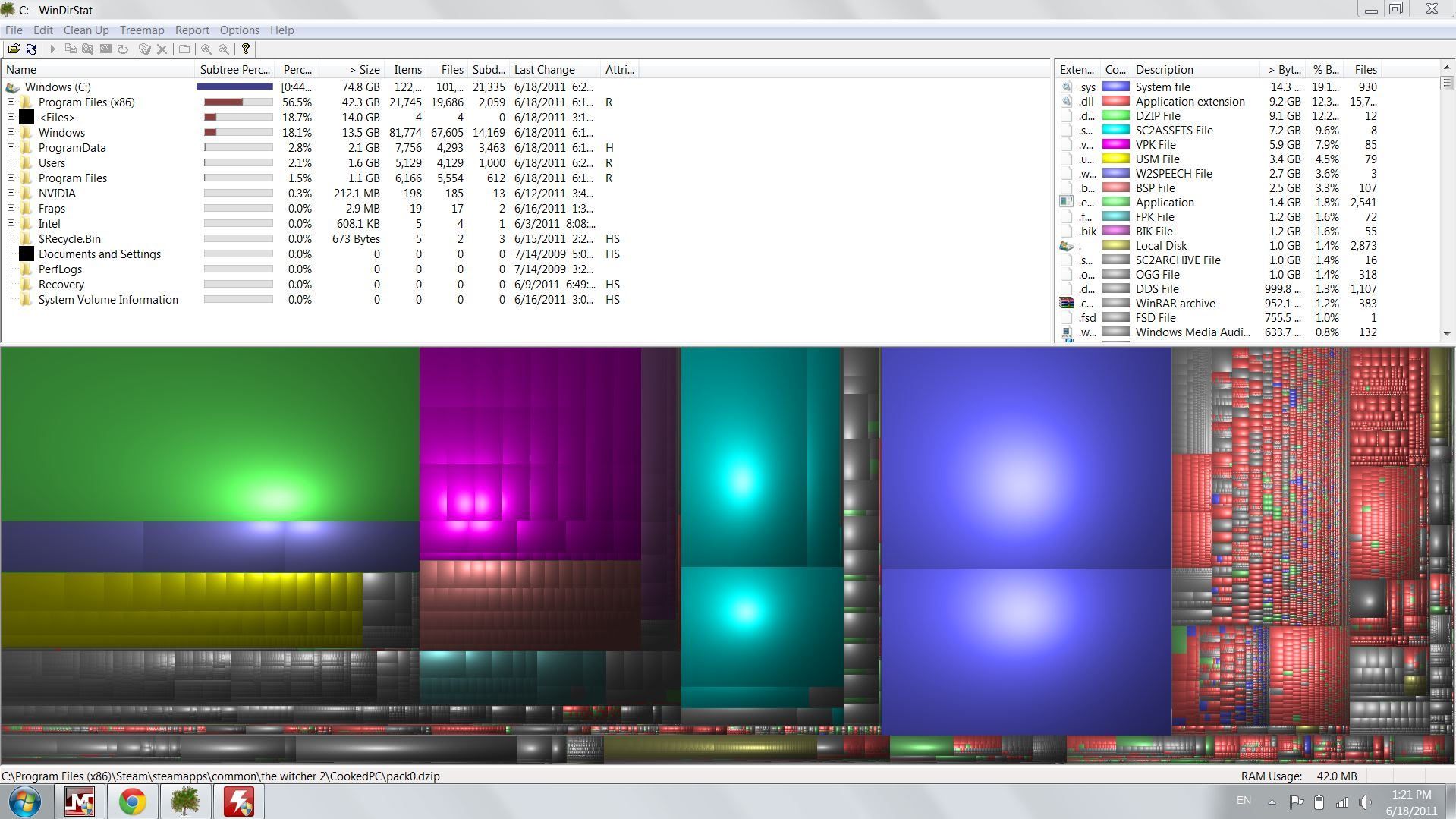Open the Treemap menu
Viewport: 1456px width, 819px height.
pyautogui.click(x=142, y=30)
